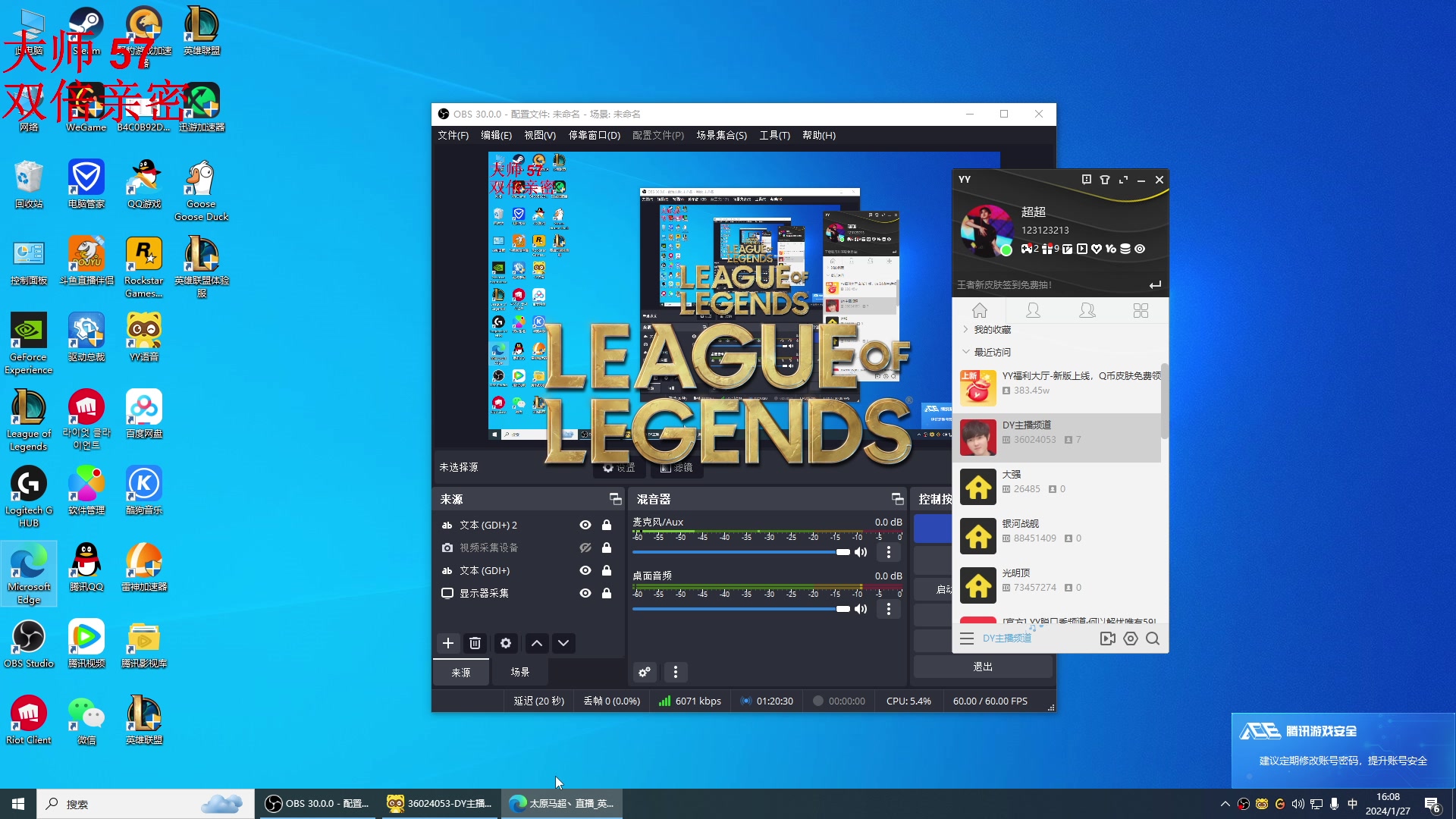Hide the 文本 (GDI+) source

point(585,570)
